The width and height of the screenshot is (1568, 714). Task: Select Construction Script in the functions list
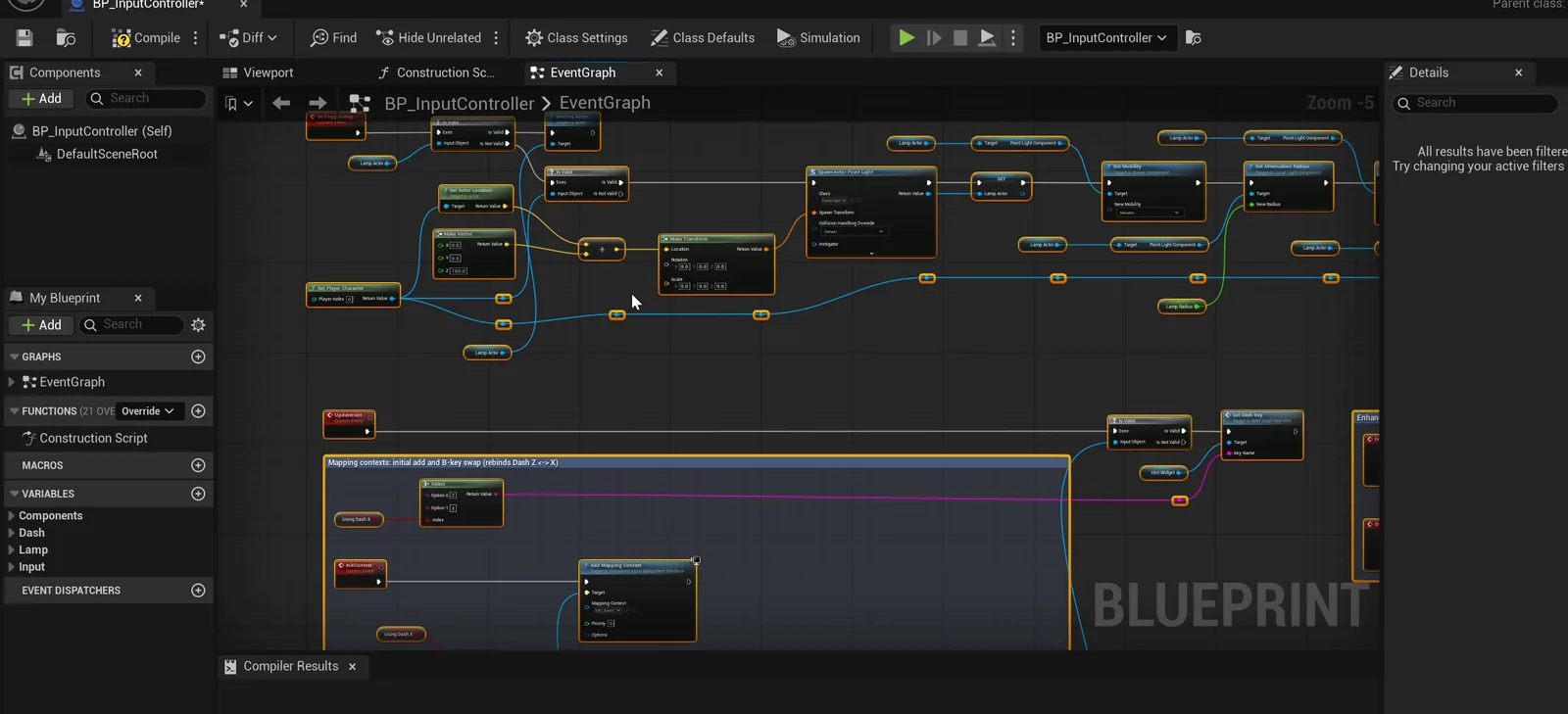point(93,439)
